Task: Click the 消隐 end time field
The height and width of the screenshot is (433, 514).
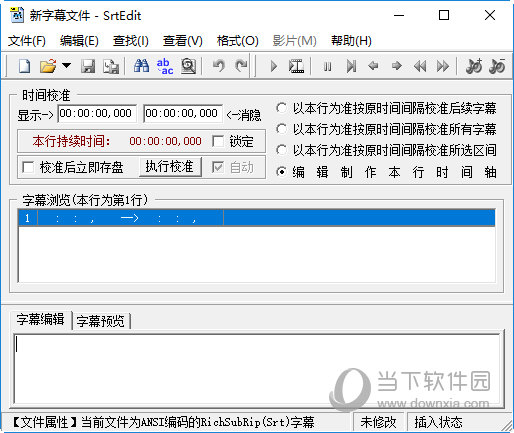Action: 183,113
